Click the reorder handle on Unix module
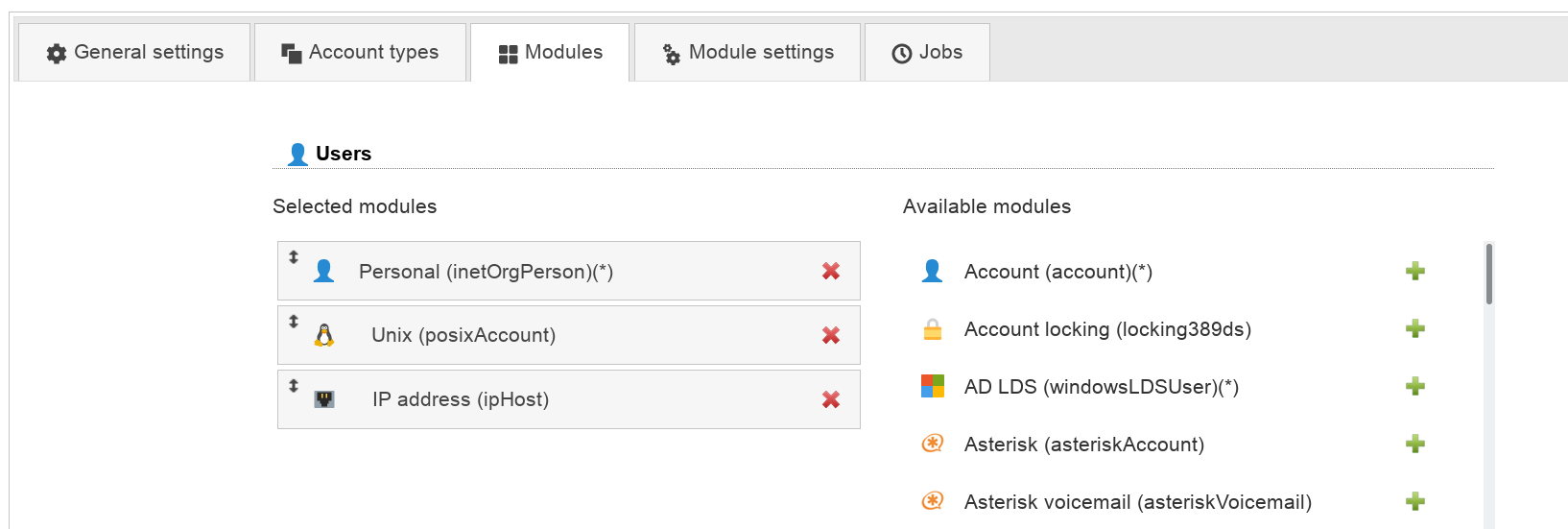The width and height of the screenshot is (1568, 529). pos(294,322)
